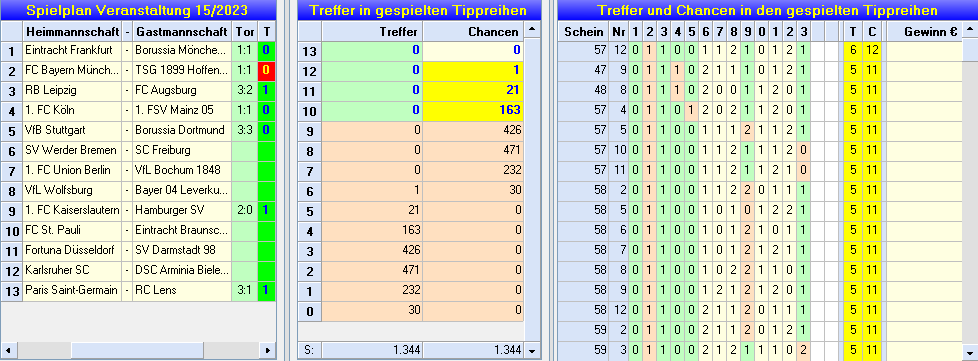Viewport: 978px width, 361px height.
Task: Sort by the Chancen column header
Action: 473,31
